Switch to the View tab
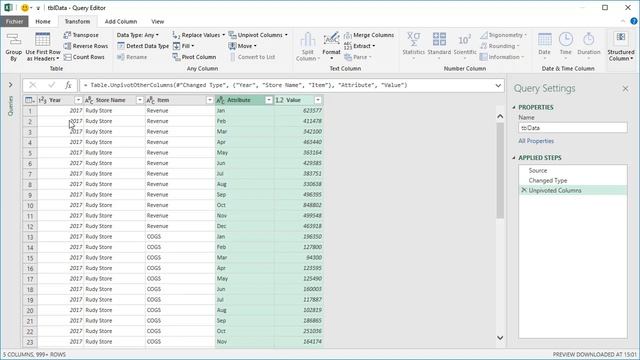640x360 pixels. point(158,22)
